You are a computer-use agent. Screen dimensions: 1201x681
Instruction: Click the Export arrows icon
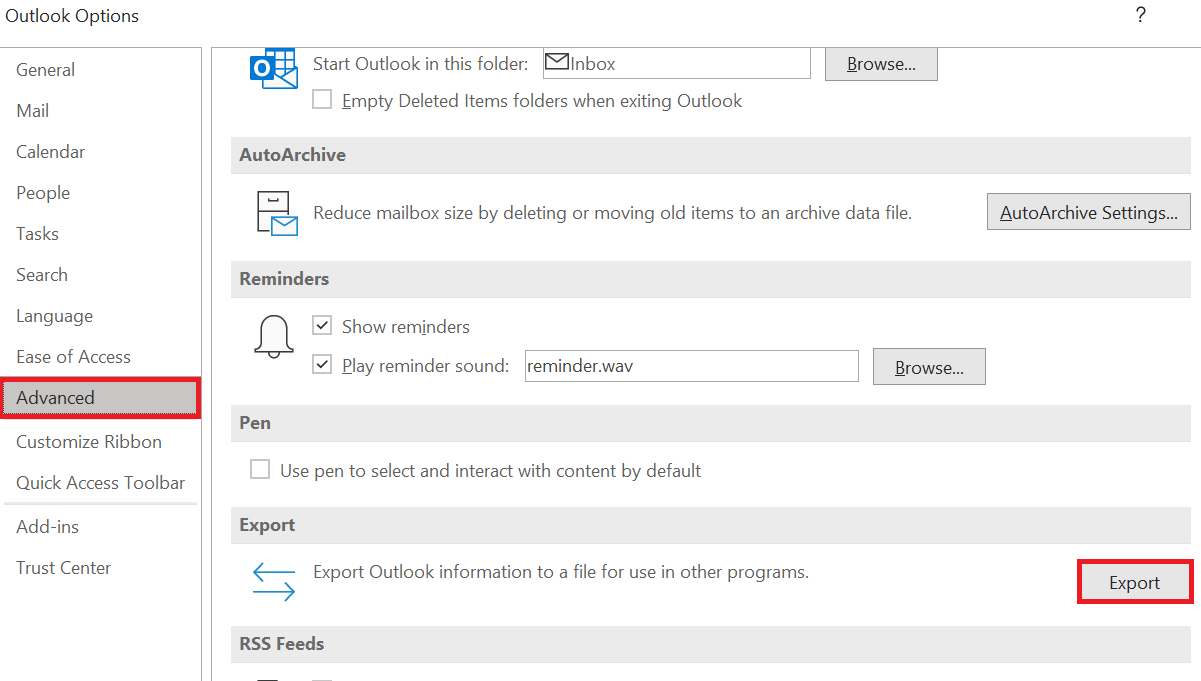point(273,583)
